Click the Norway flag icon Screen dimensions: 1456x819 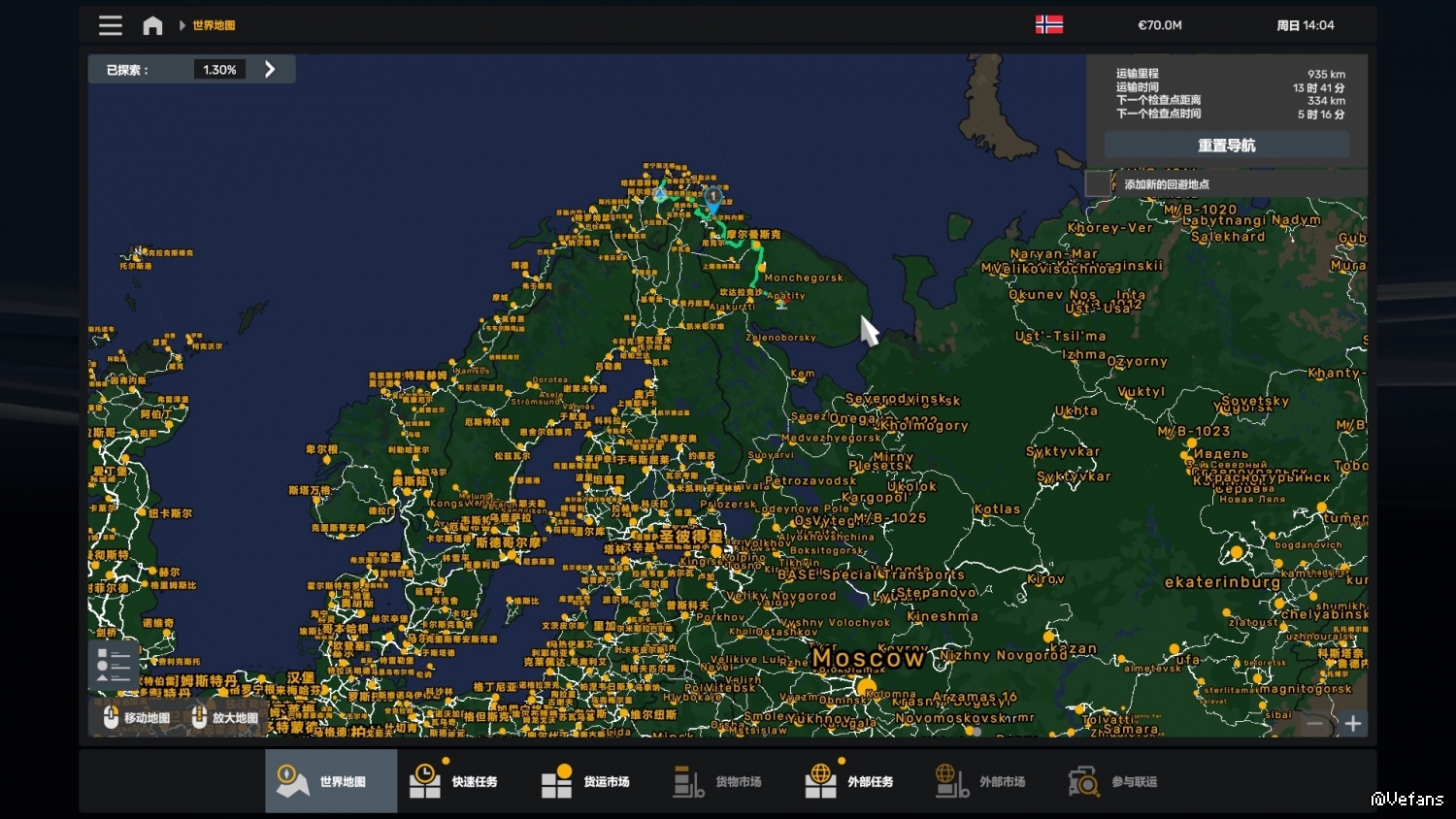[1048, 25]
